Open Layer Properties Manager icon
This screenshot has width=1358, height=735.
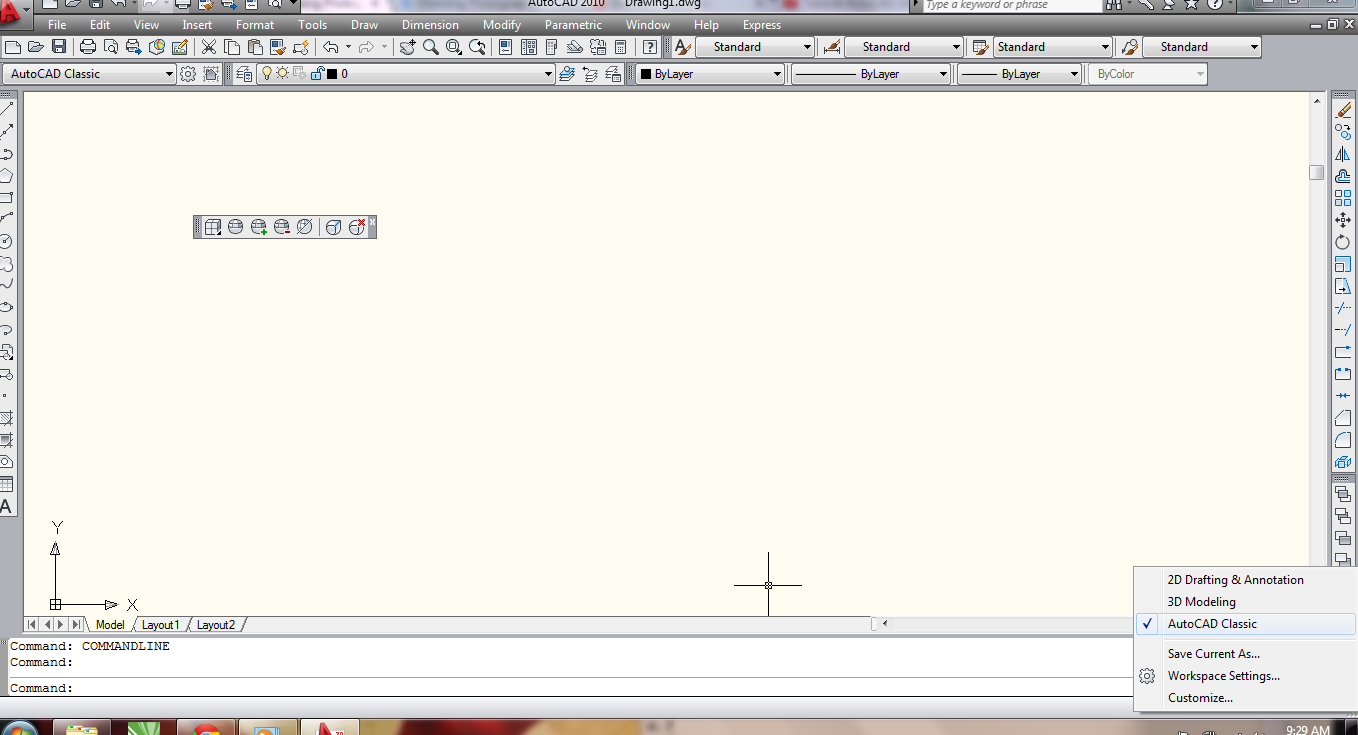[x=244, y=74]
